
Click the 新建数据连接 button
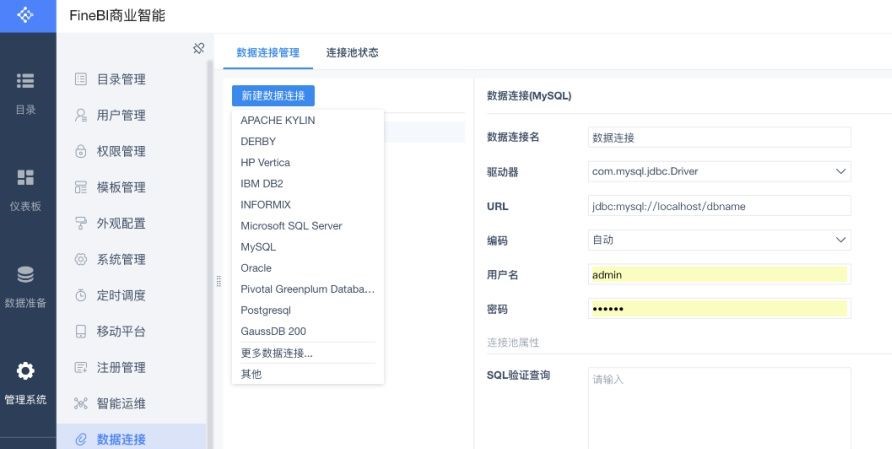(x=273, y=96)
